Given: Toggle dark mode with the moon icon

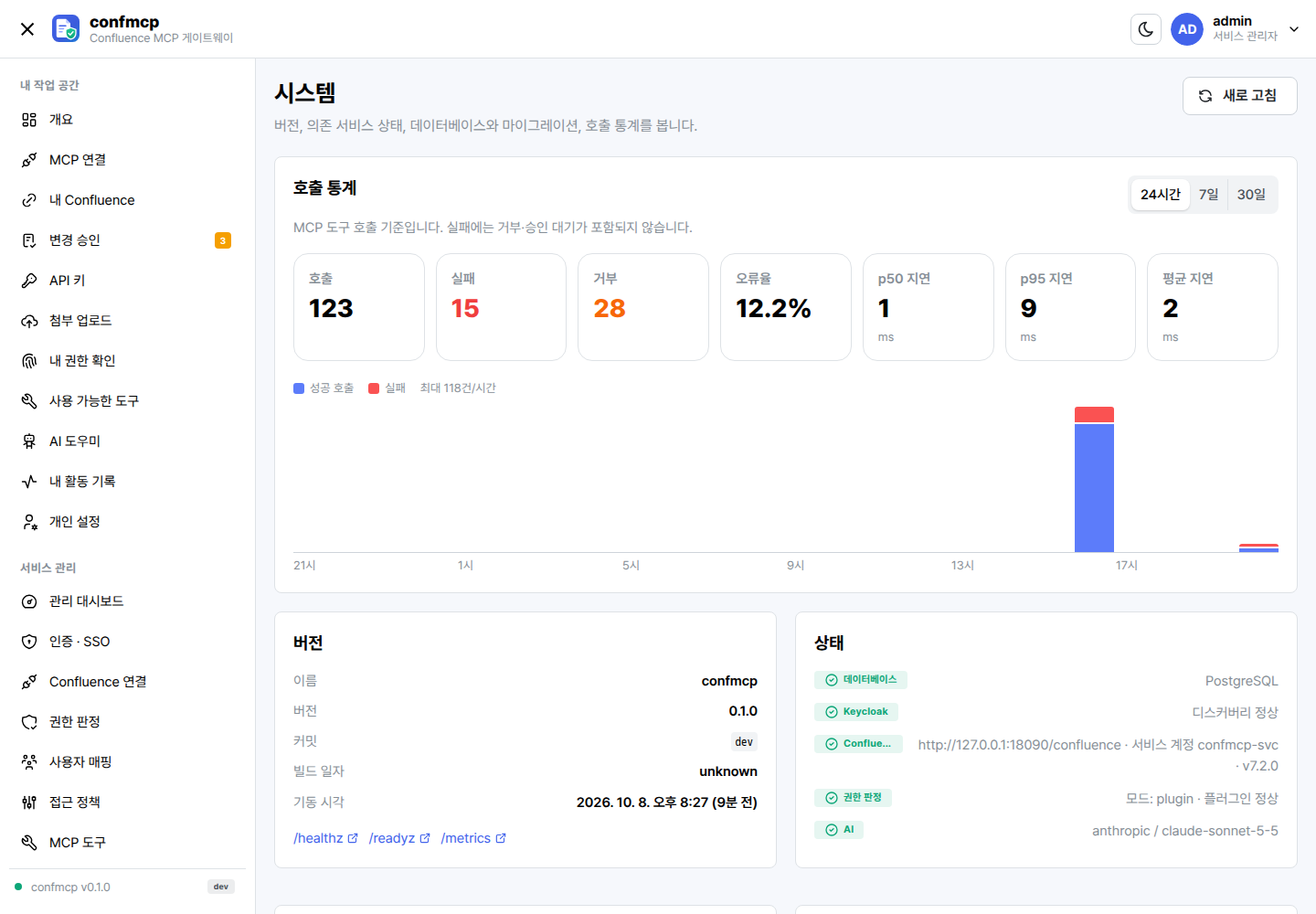Looking at the screenshot, I should pos(1146,29).
